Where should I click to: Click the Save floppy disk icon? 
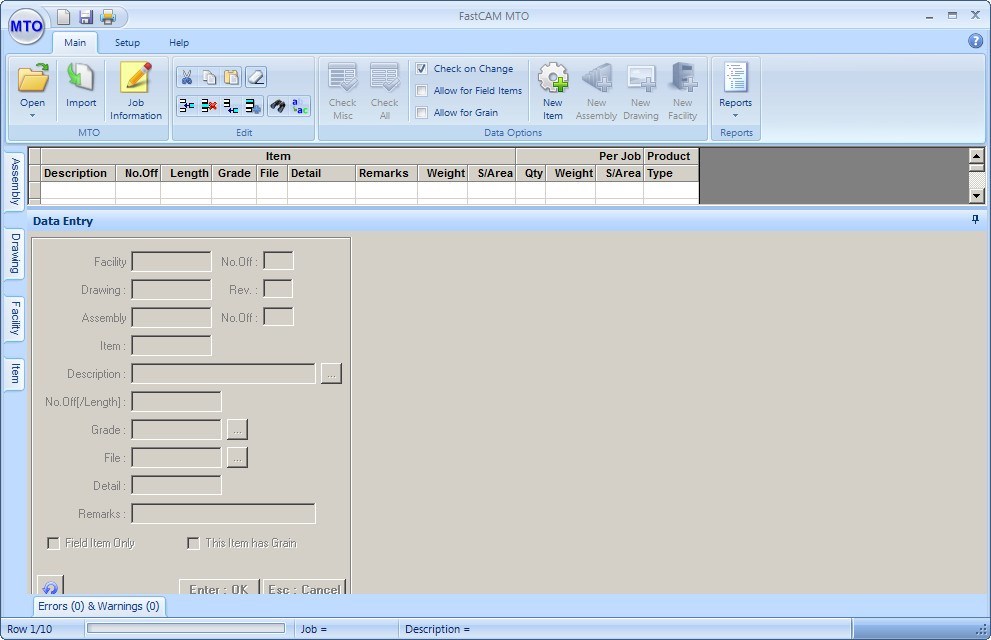(x=86, y=17)
